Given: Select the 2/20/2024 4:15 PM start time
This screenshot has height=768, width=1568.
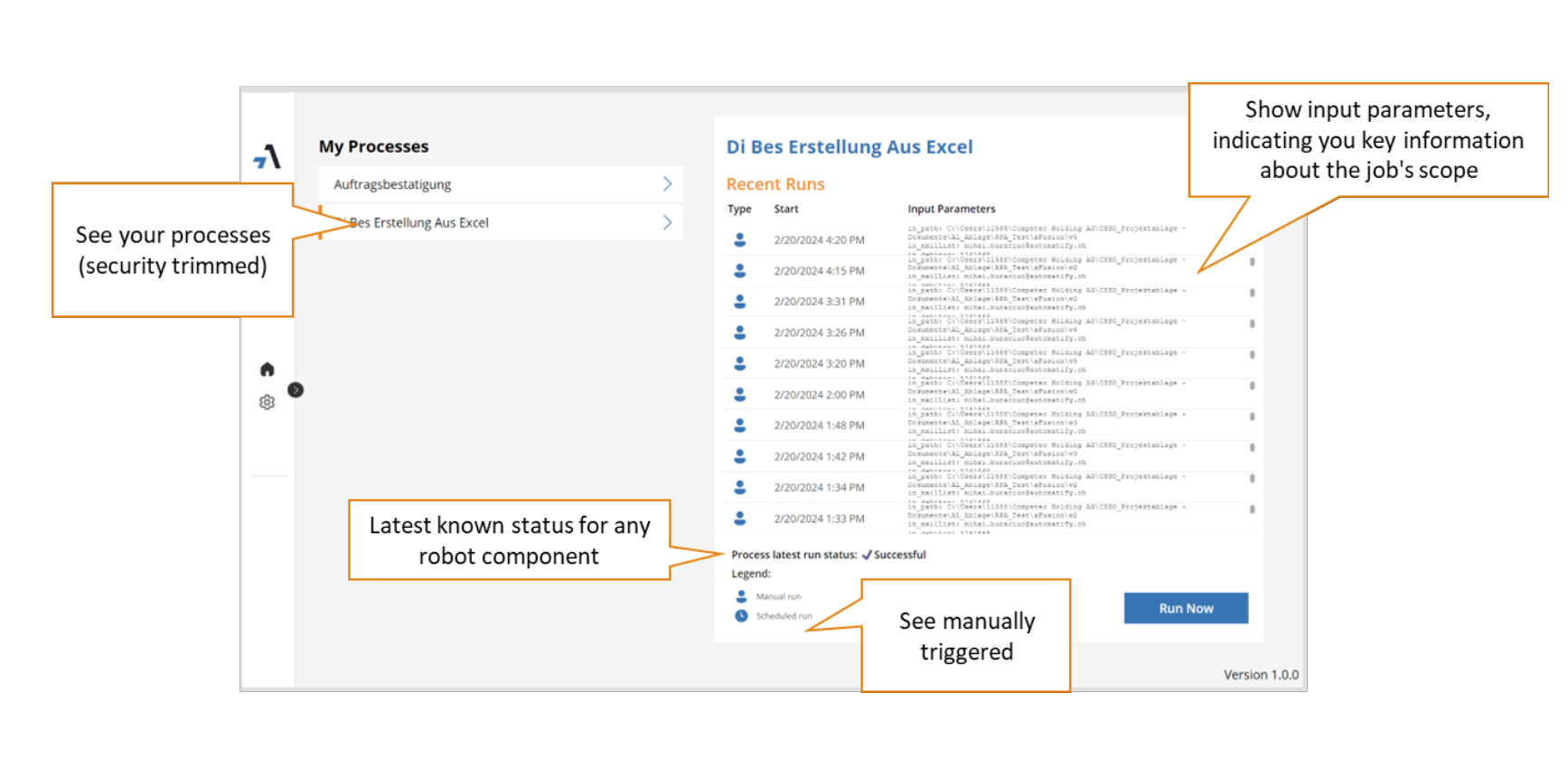Looking at the screenshot, I should click(x=819, y=271).
